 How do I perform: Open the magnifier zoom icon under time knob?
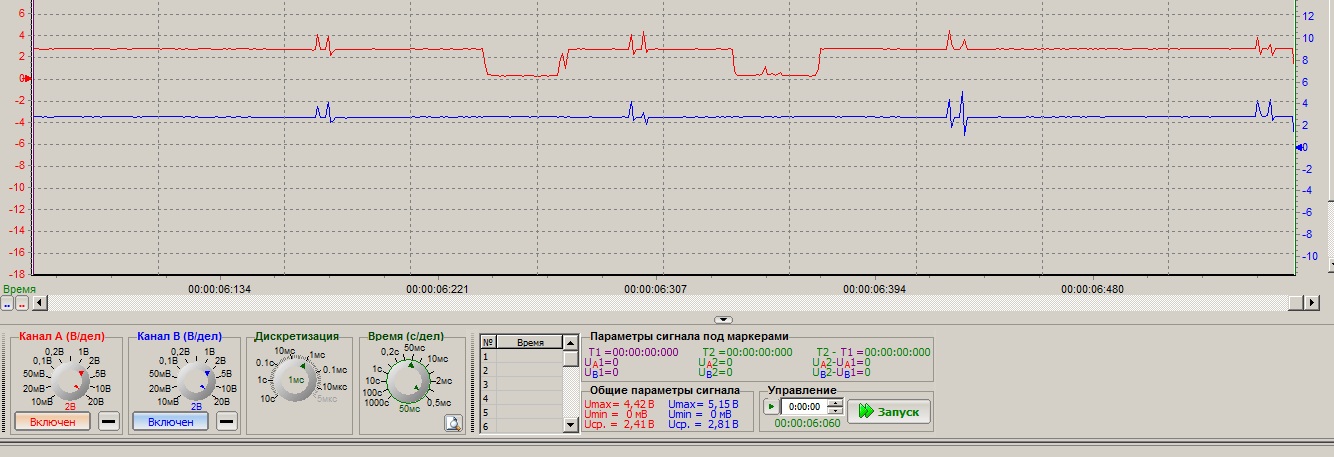pos(453,423)
